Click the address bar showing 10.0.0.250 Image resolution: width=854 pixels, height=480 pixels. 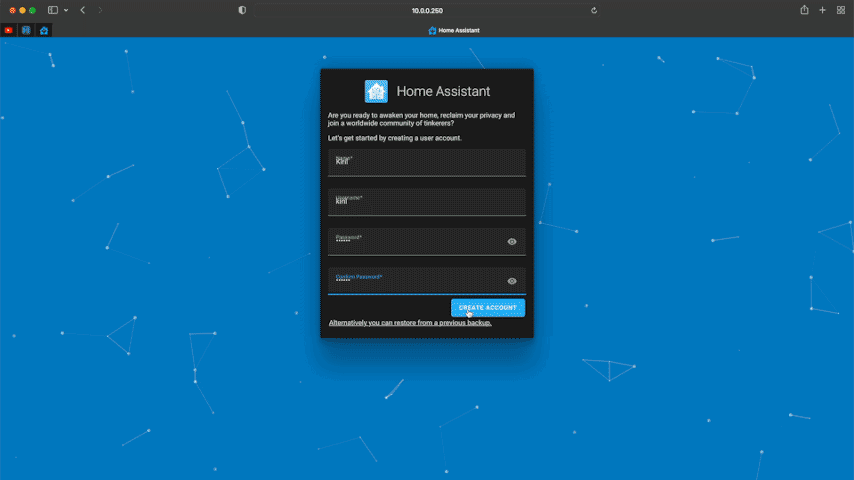point(427,10)
